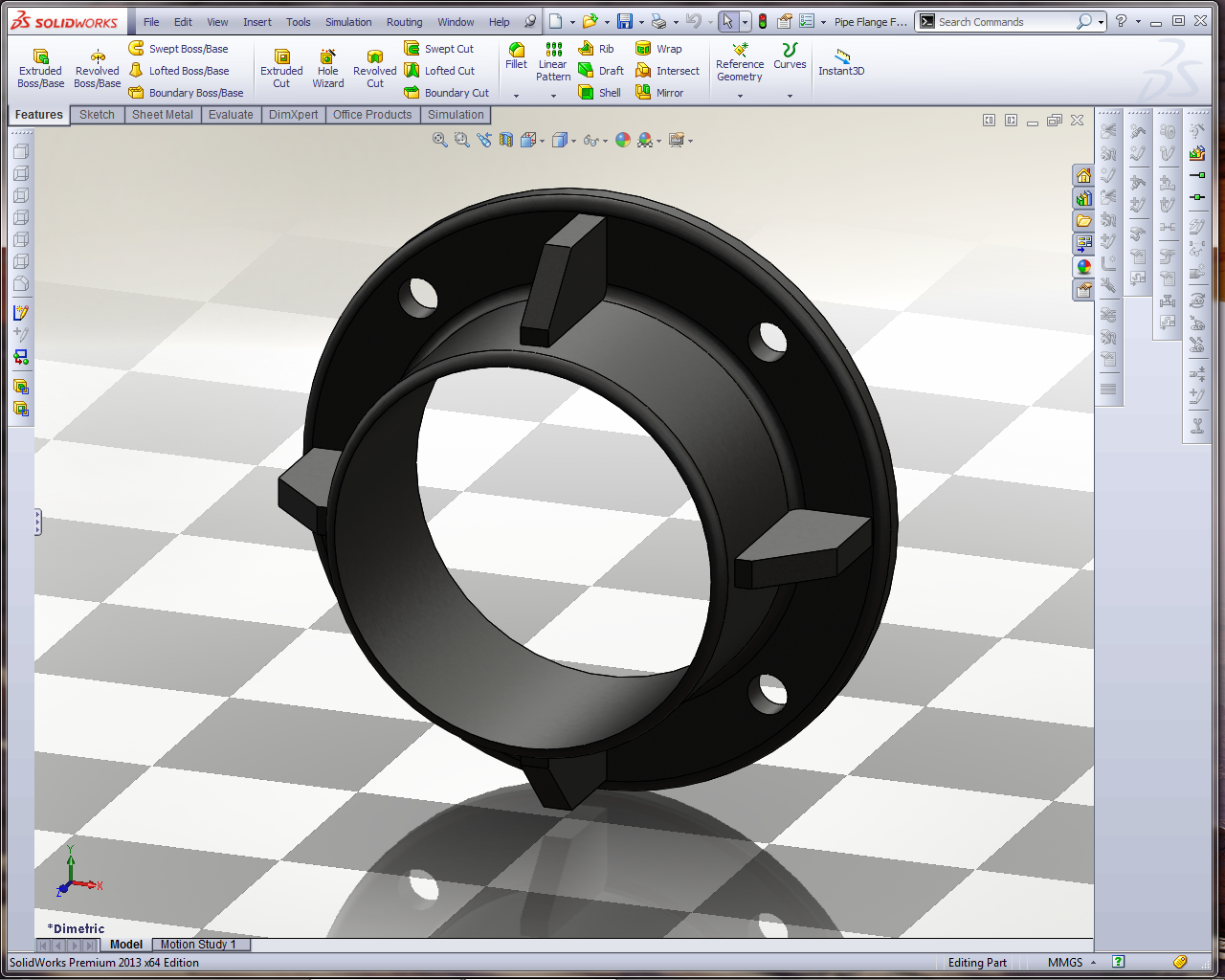This screenshot has width=1225, height=980.
Task: Open the Insert menu
Action: click(256, 22)
